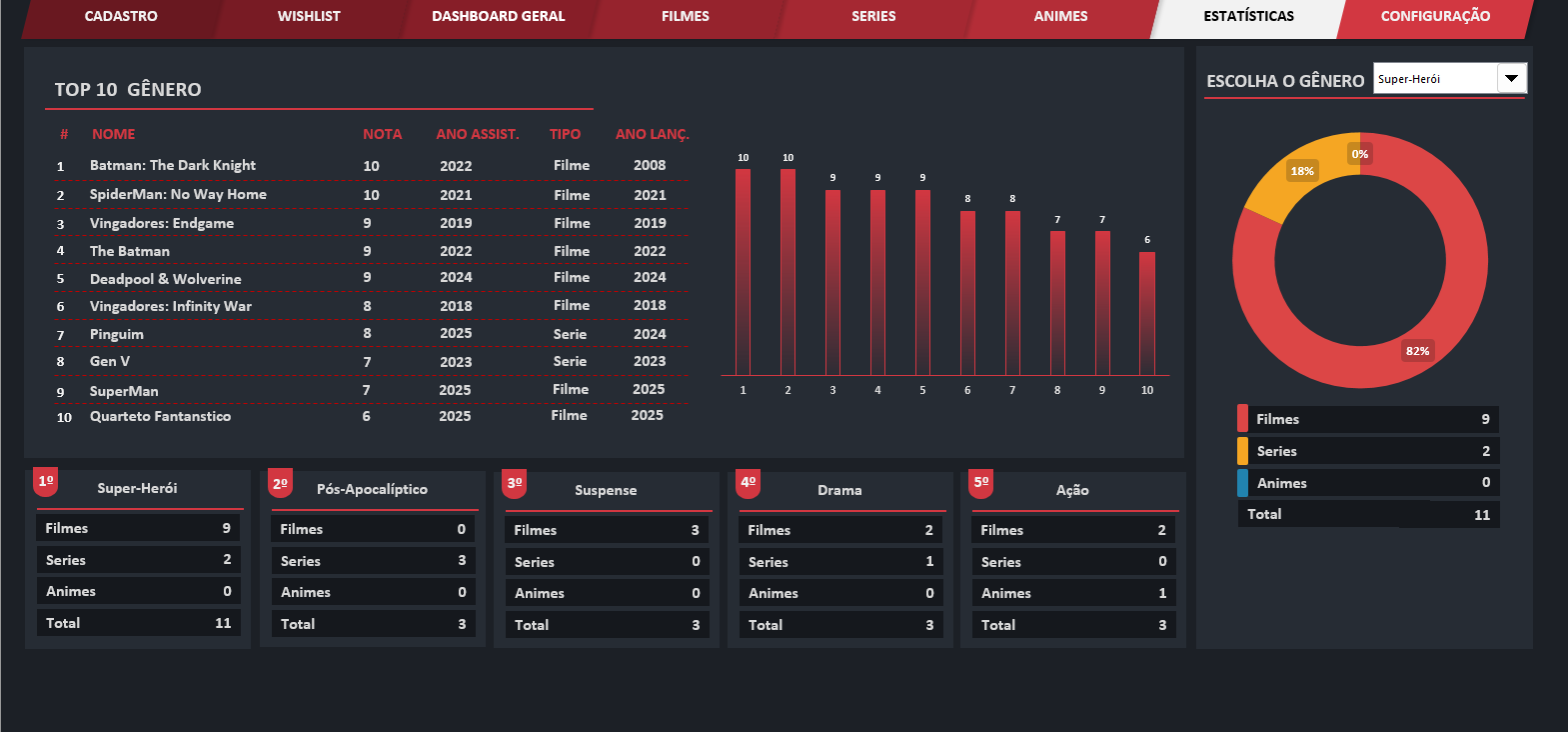
Task: Click the Suspense card title
Action: [x=606, y=490]
